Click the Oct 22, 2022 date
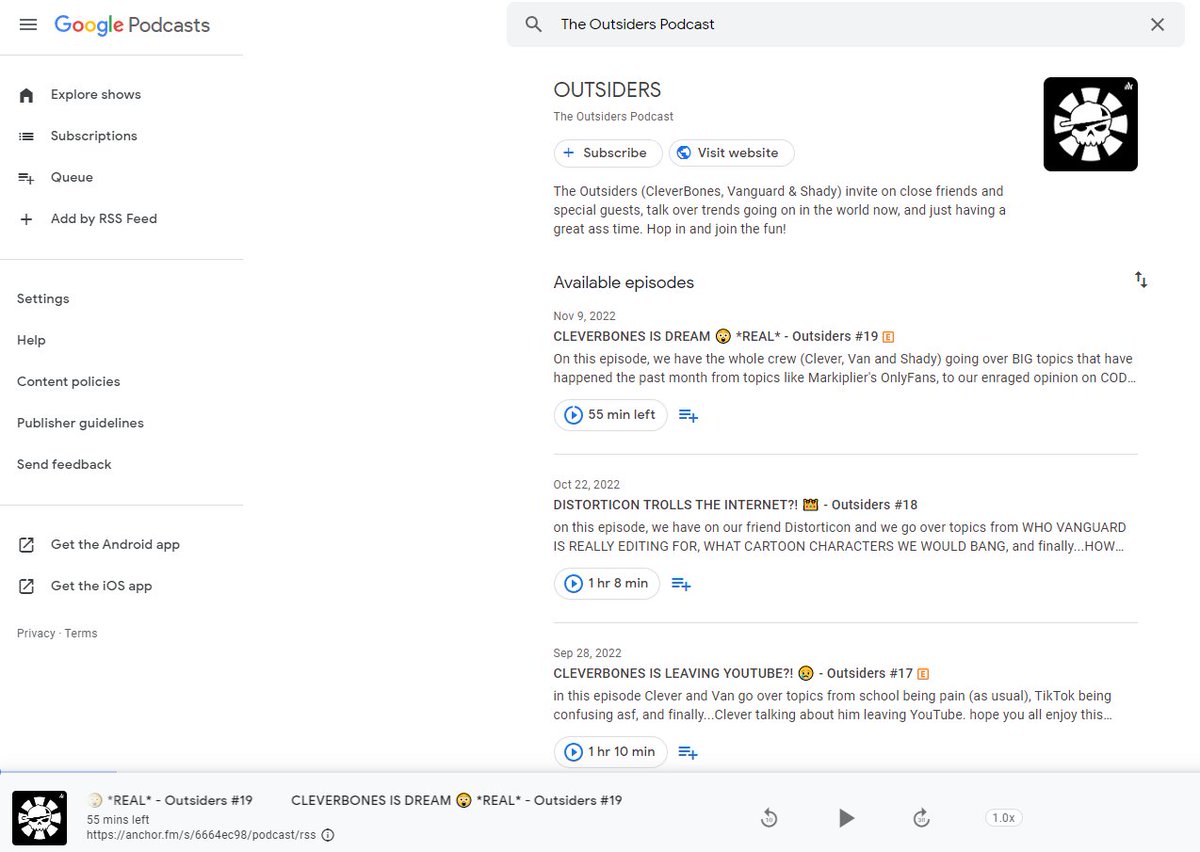This screenshot has width=1200, height=852. 587,485
